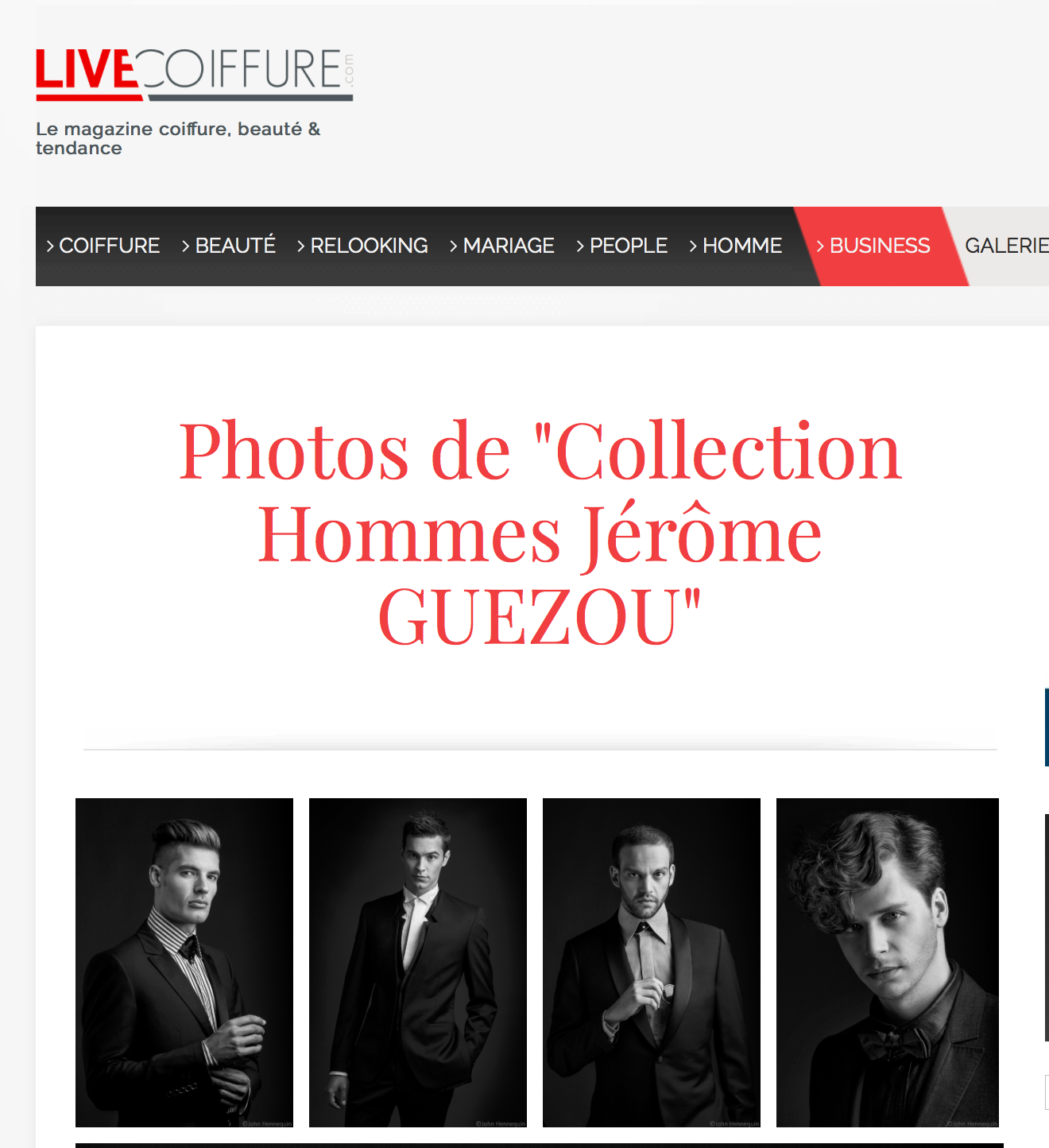Click the chevron before People

click(x=580, y=246)
